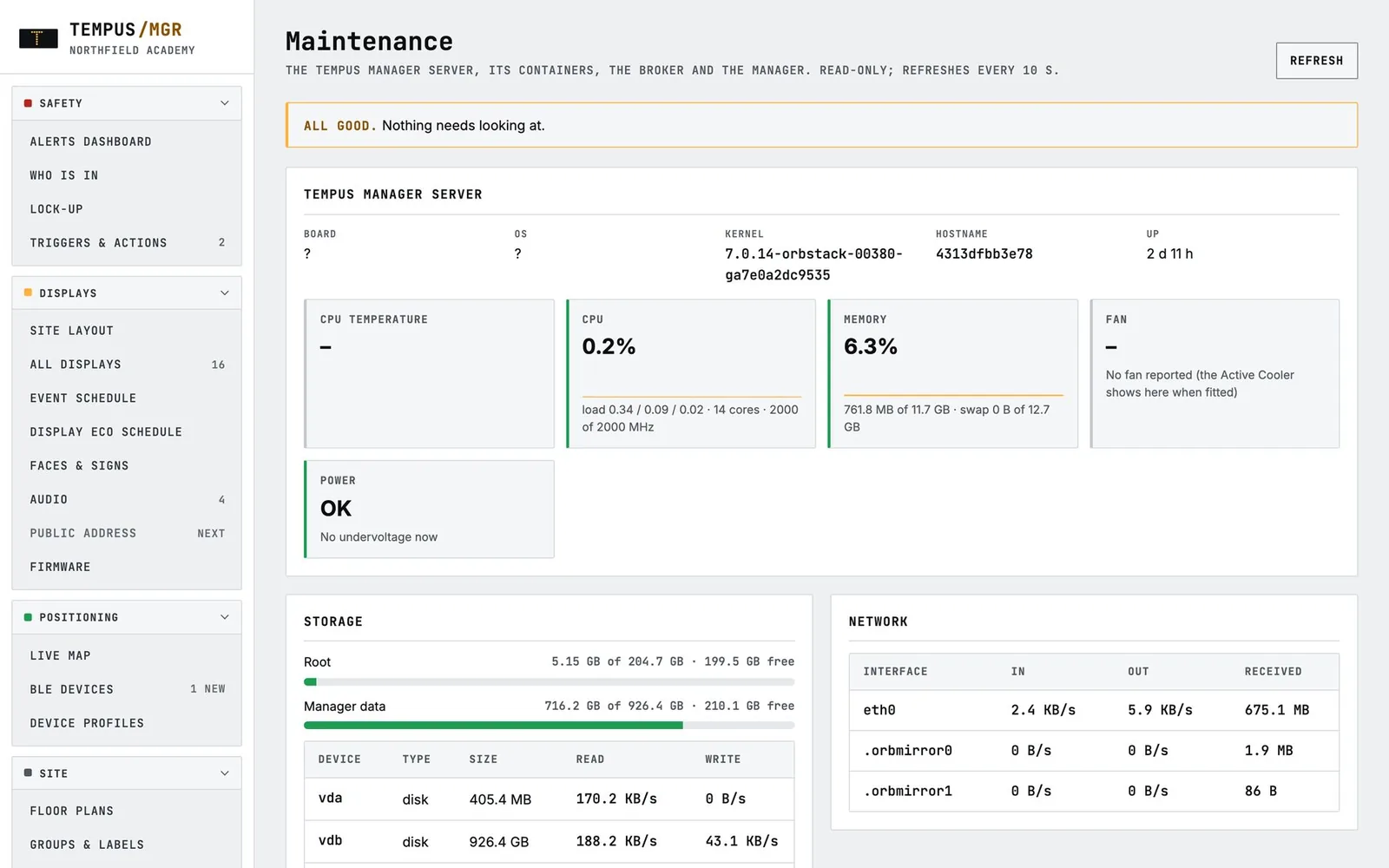Click the 6.3% memory value
1389x868 pixels.
coord(871,347)
